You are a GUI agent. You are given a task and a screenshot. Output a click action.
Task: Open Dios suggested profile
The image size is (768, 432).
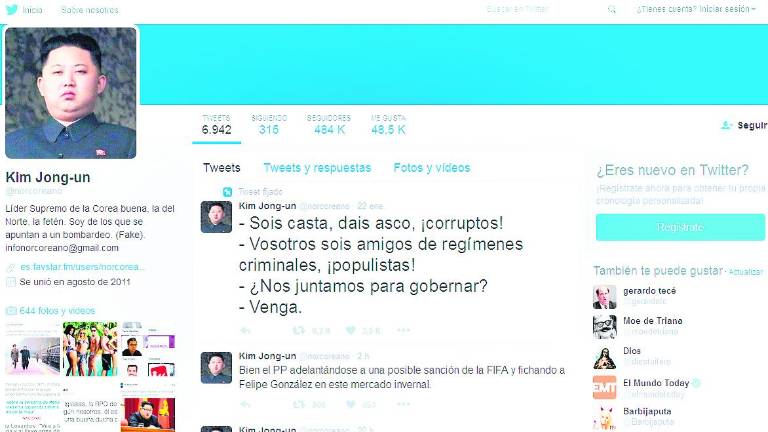pyautogui.click(x=632, y=351)
